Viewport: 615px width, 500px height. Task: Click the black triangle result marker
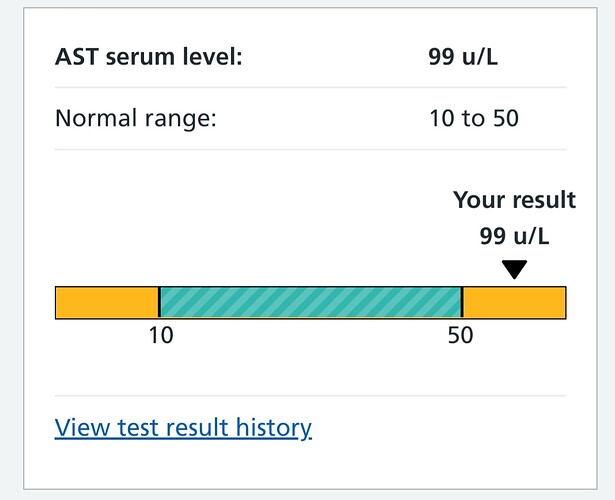(x=514, y=270)
